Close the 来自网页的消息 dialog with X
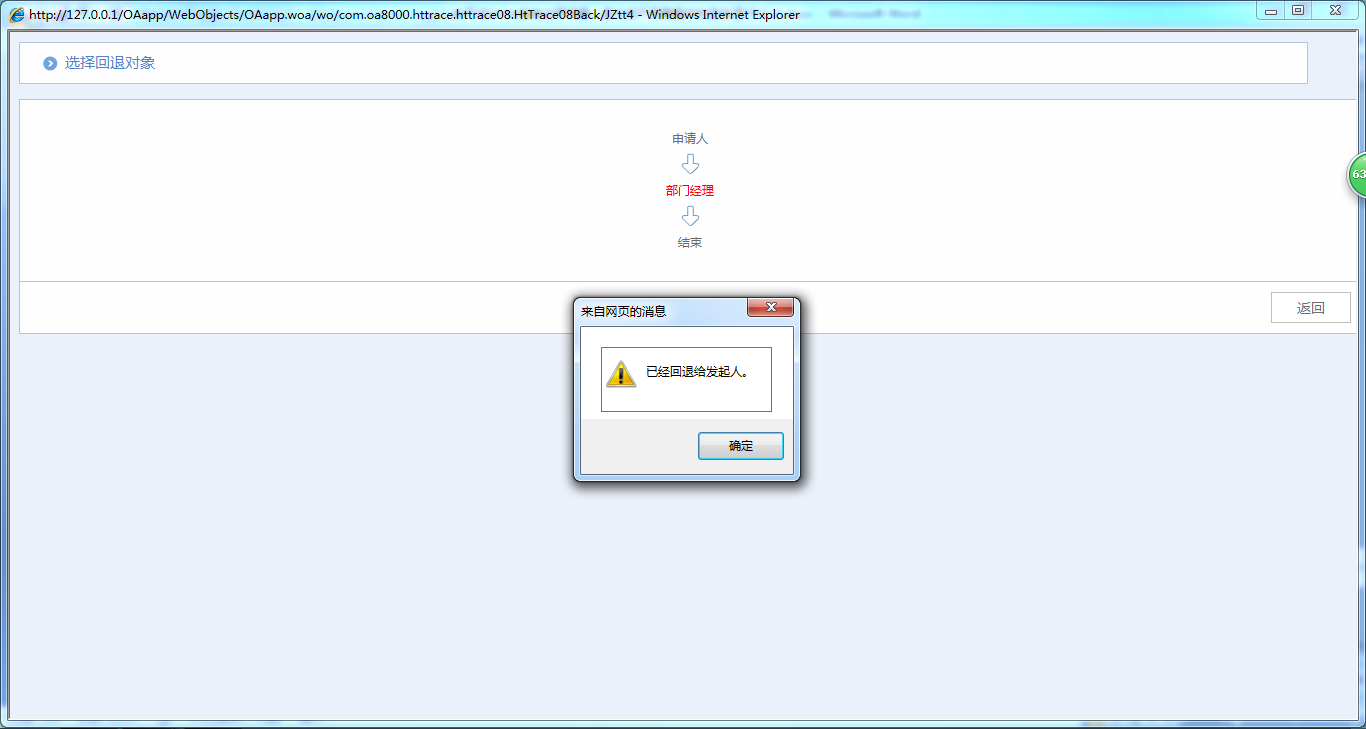 pos(771,308)
